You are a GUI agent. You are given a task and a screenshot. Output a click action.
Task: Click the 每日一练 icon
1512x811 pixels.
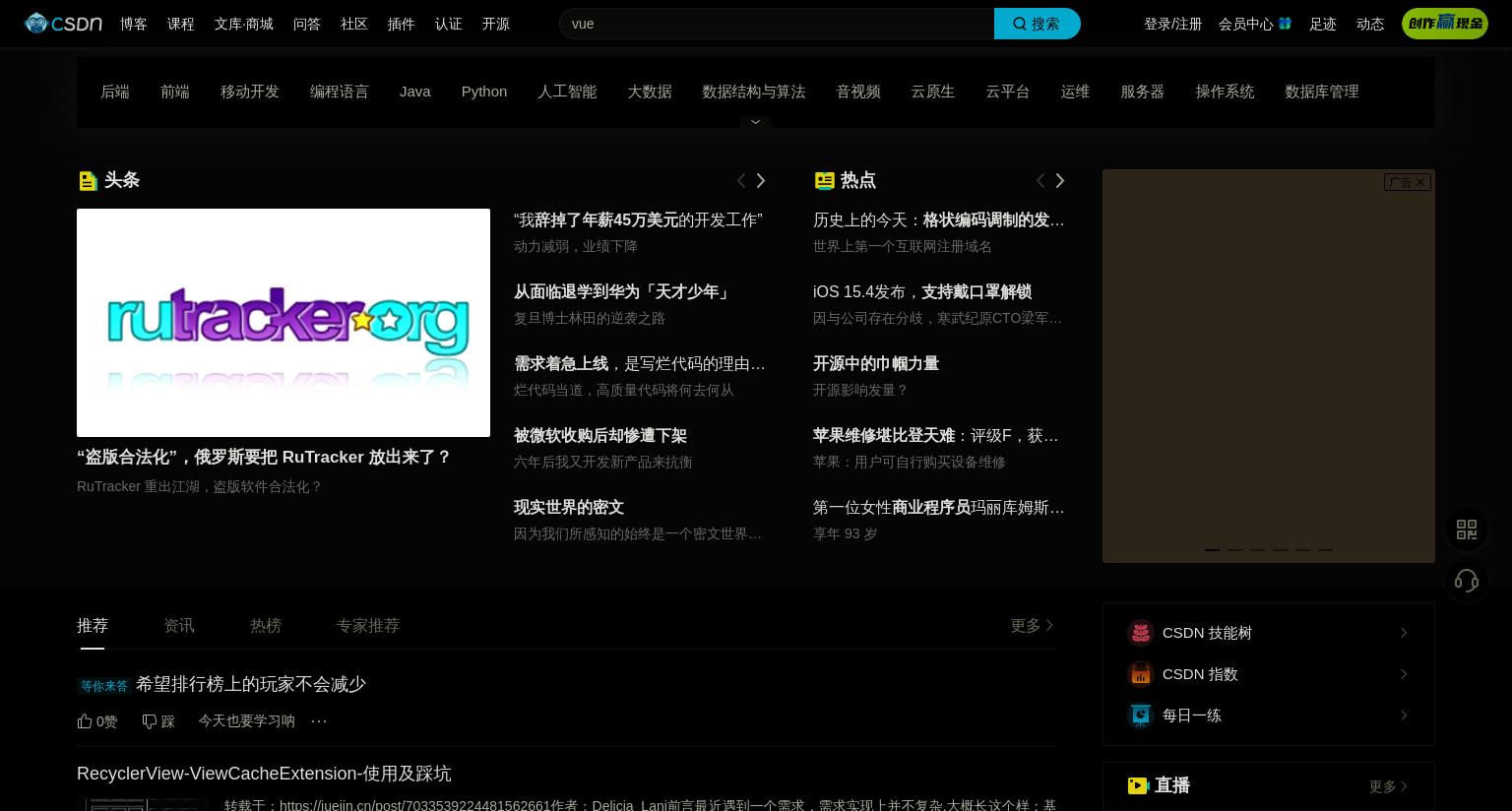tap(1140, 716)
